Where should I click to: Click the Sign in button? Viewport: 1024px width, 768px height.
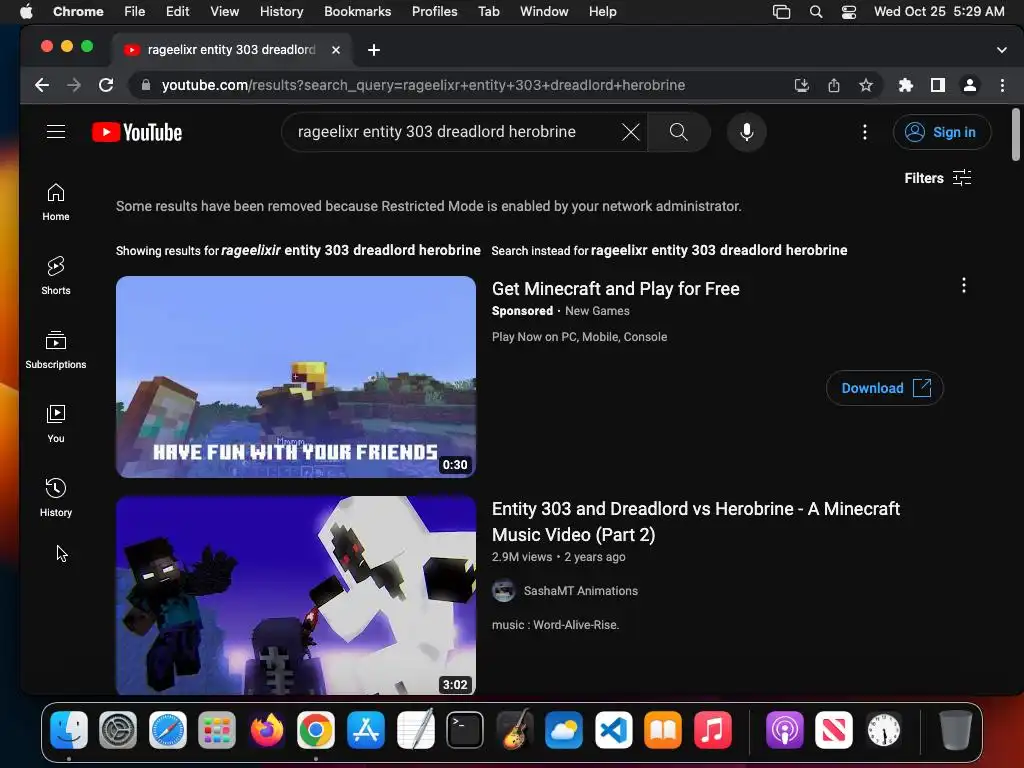(942, 132)
